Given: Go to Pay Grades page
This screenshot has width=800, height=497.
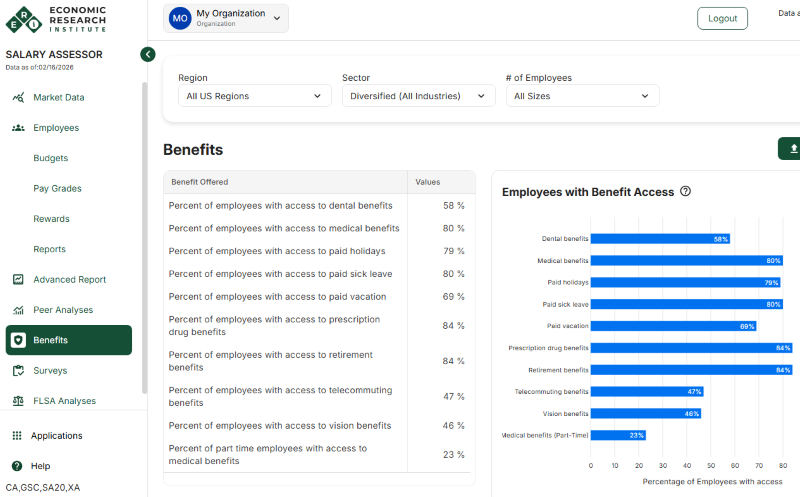Looking at the screenshot, I should click(57, 188).
